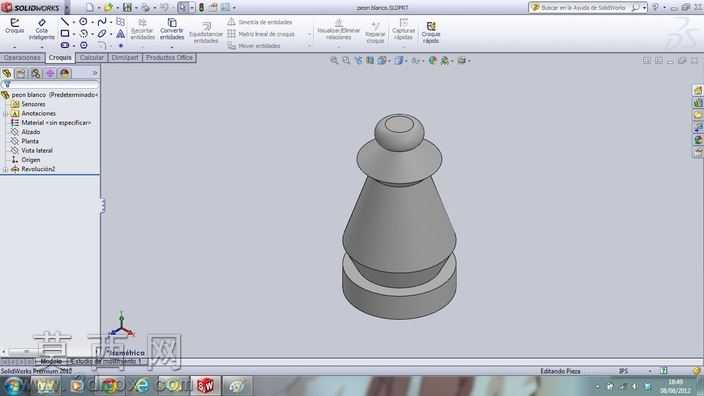The image size is (704, 396).
Task: Open the FeatureManager design tree tab
Action: coord(7,73)
